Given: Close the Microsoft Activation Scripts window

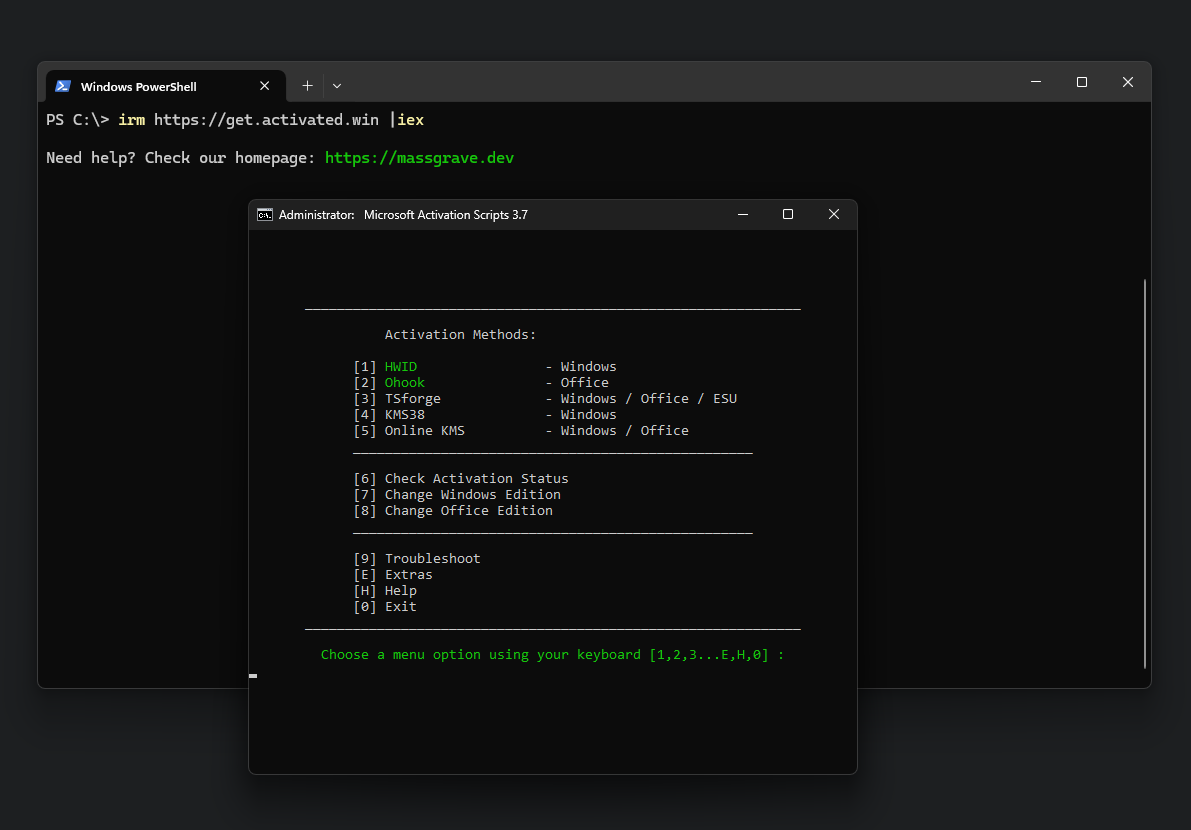Looking at the screenshot, I should (834, 215).
